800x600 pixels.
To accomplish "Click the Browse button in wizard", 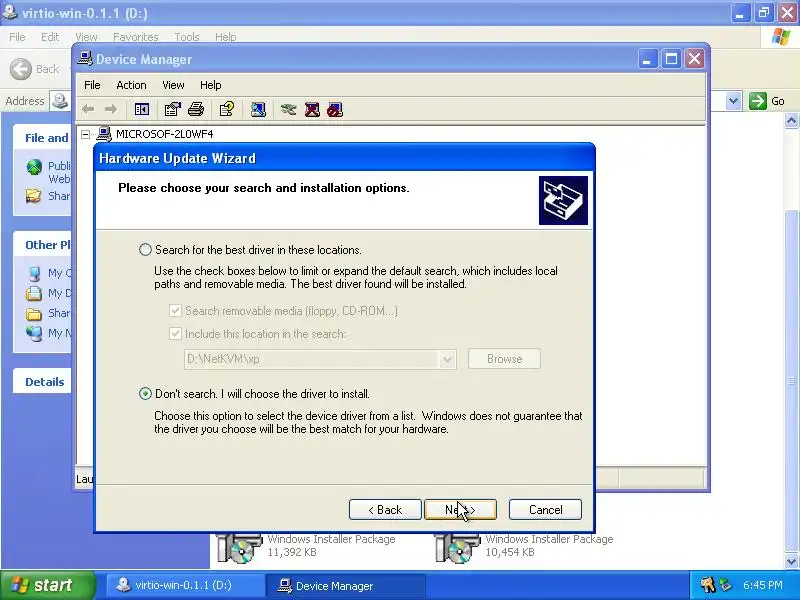I will click(504, 359).
